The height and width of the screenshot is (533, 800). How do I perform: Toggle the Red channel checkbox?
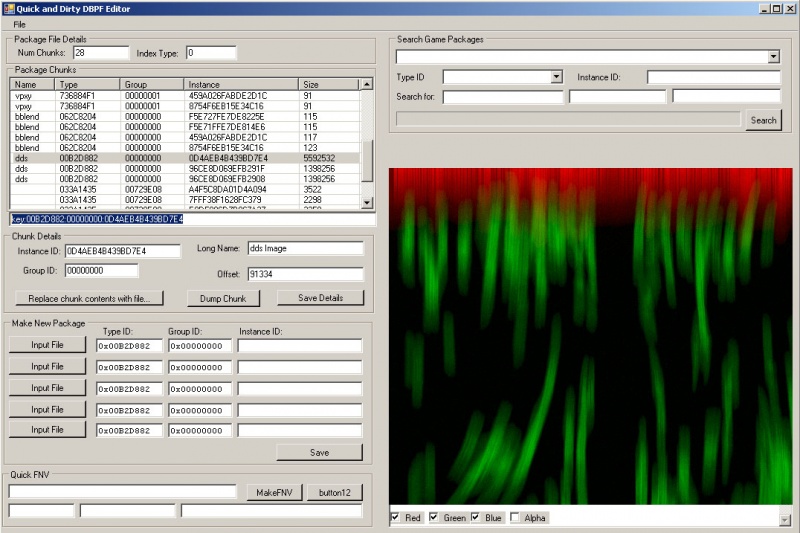(396, 517)
